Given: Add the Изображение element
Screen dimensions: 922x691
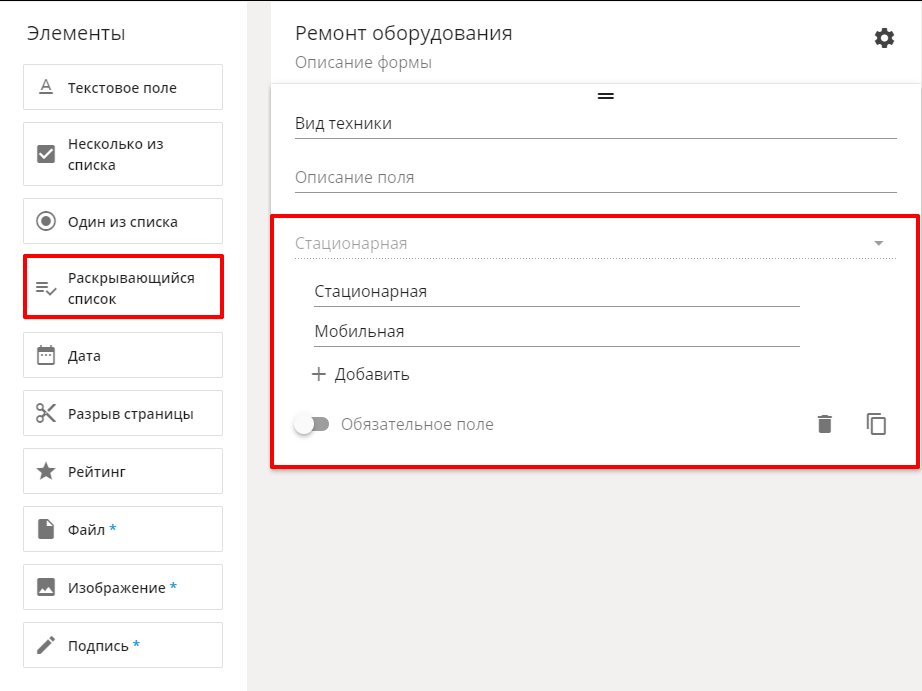Looking at the screenshot, I should point(123,587).
